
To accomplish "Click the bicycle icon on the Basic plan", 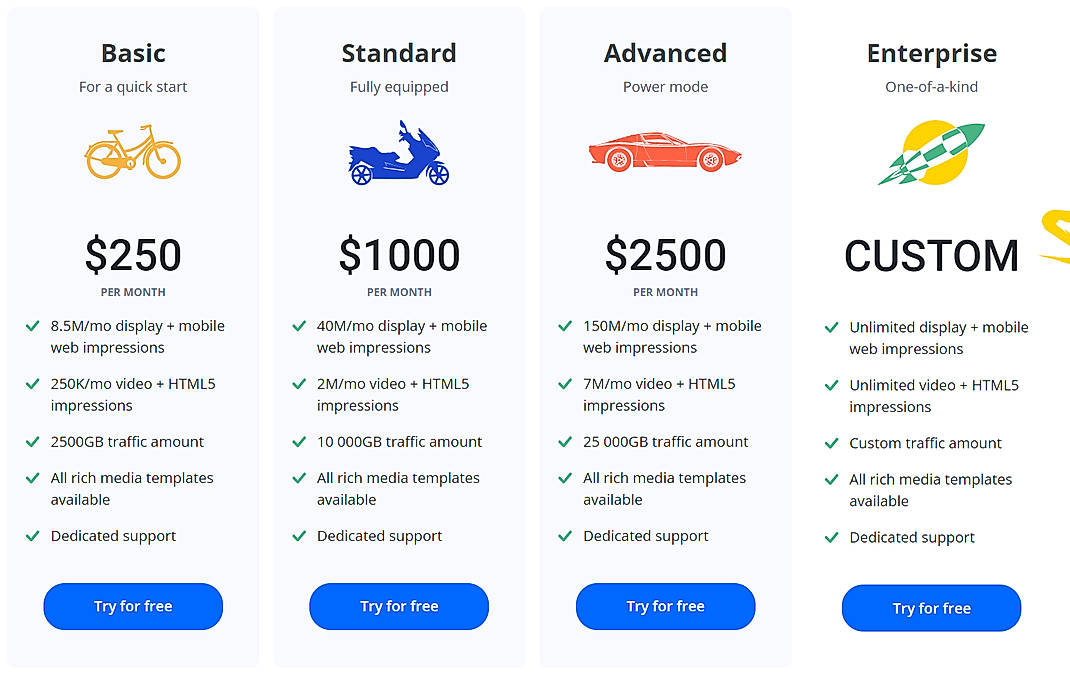I will coord(133,153).
